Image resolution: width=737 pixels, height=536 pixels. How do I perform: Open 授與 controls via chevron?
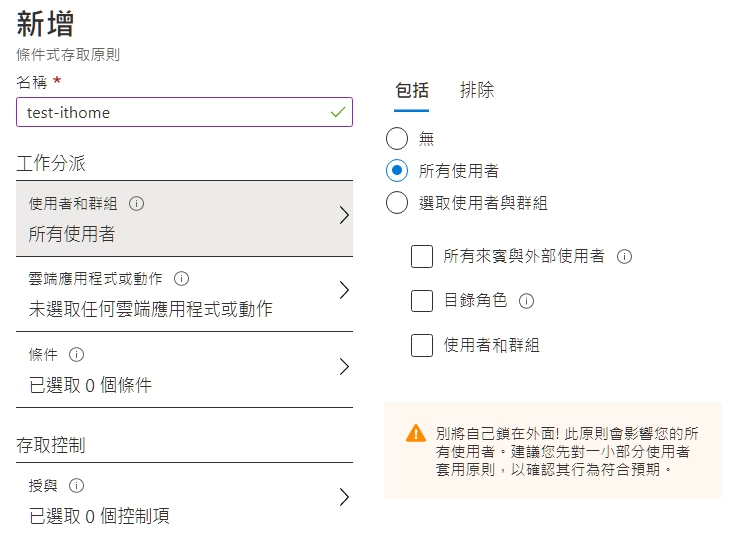344,497
